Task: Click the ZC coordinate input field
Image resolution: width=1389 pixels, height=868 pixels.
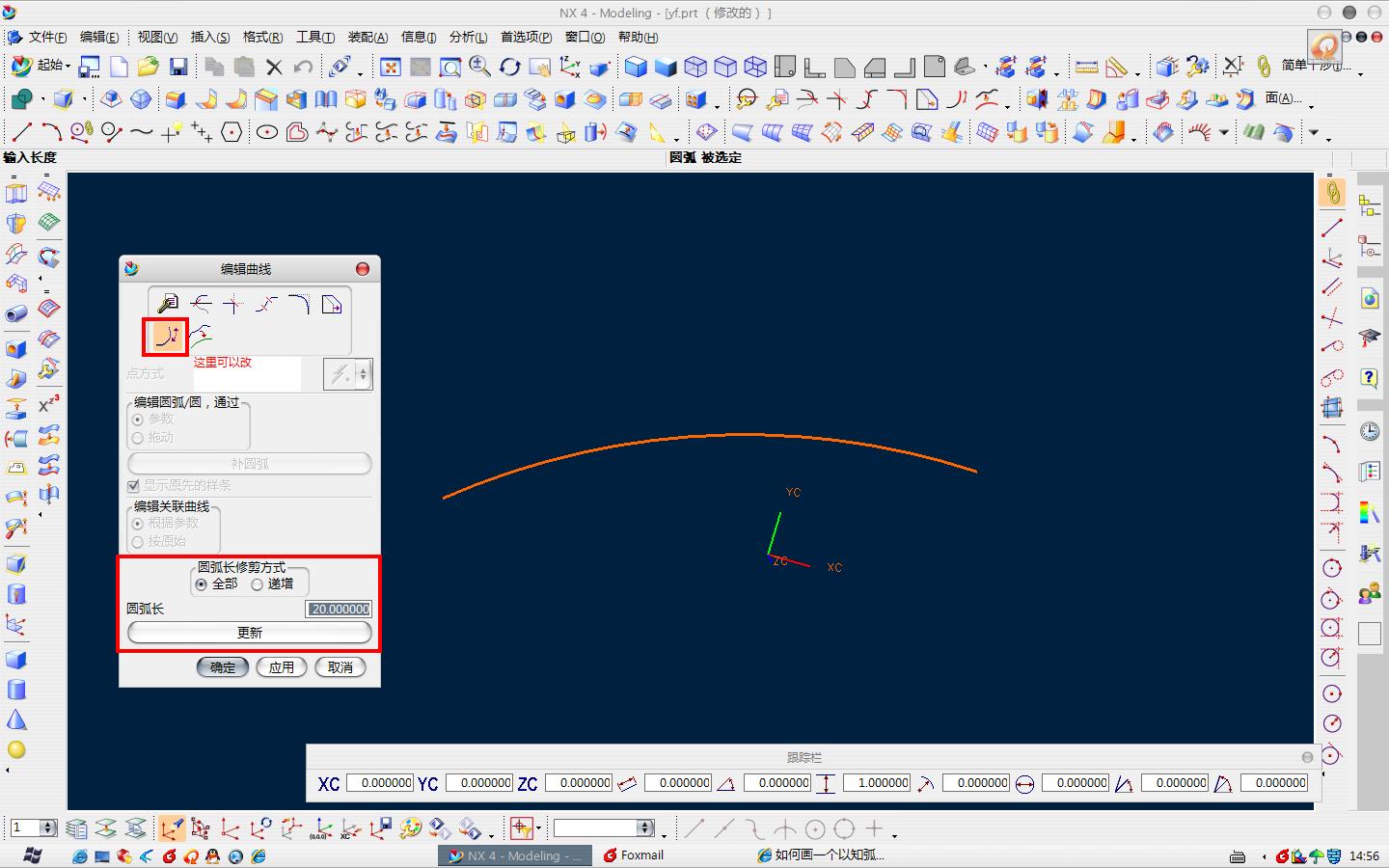Action: 579,783
